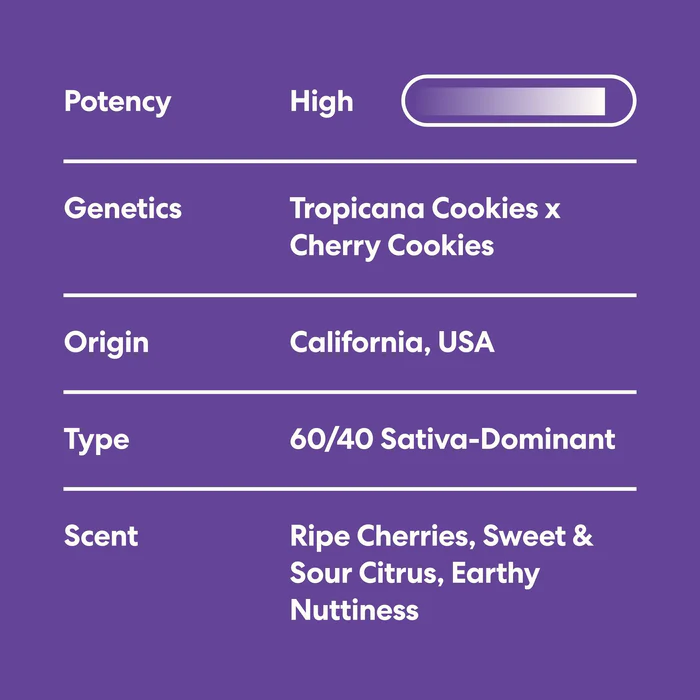Click the divider line below Genetics row

click(350, 295)
